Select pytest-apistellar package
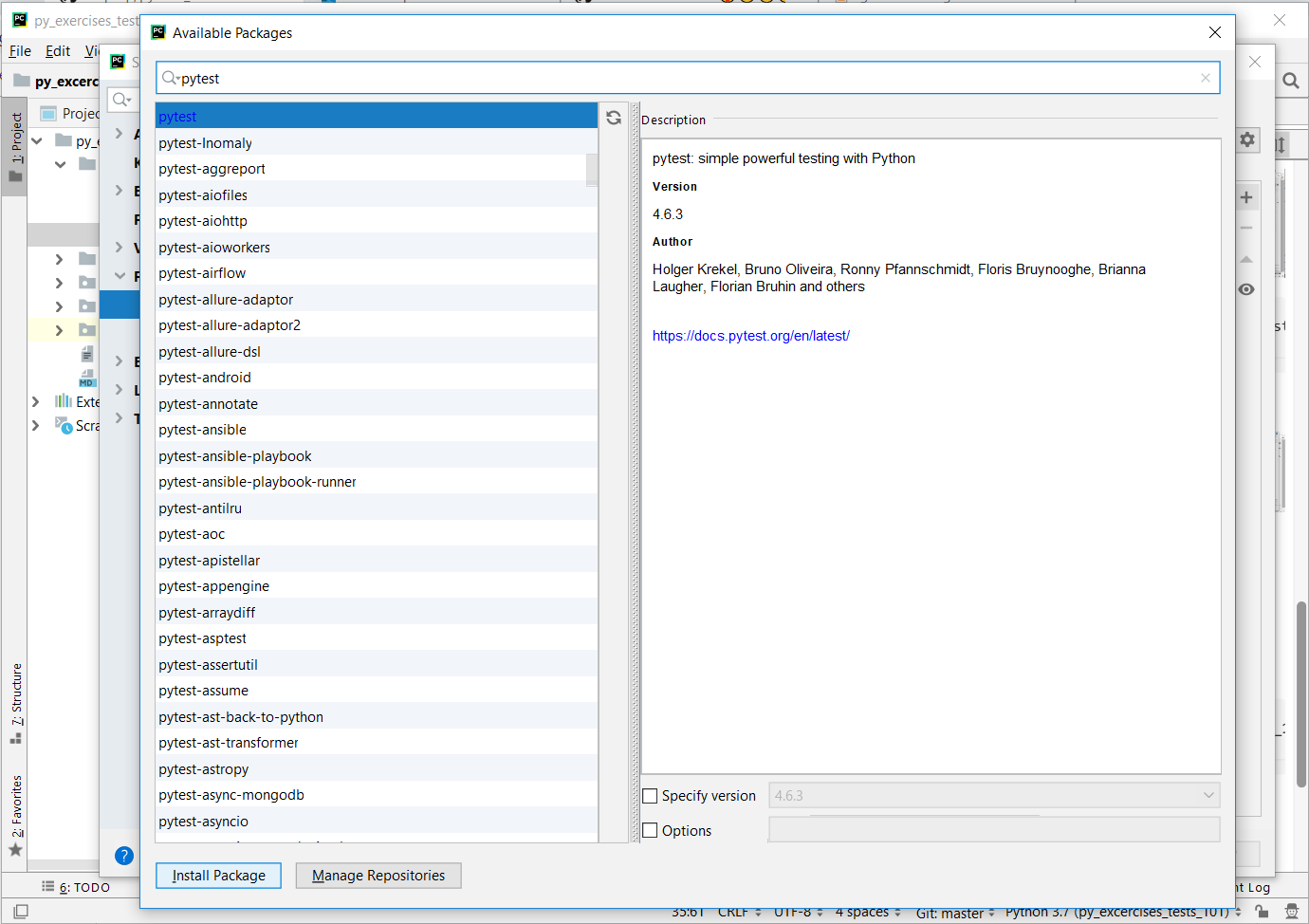This screenshot has width=1309, height=924. click(377, 560)
